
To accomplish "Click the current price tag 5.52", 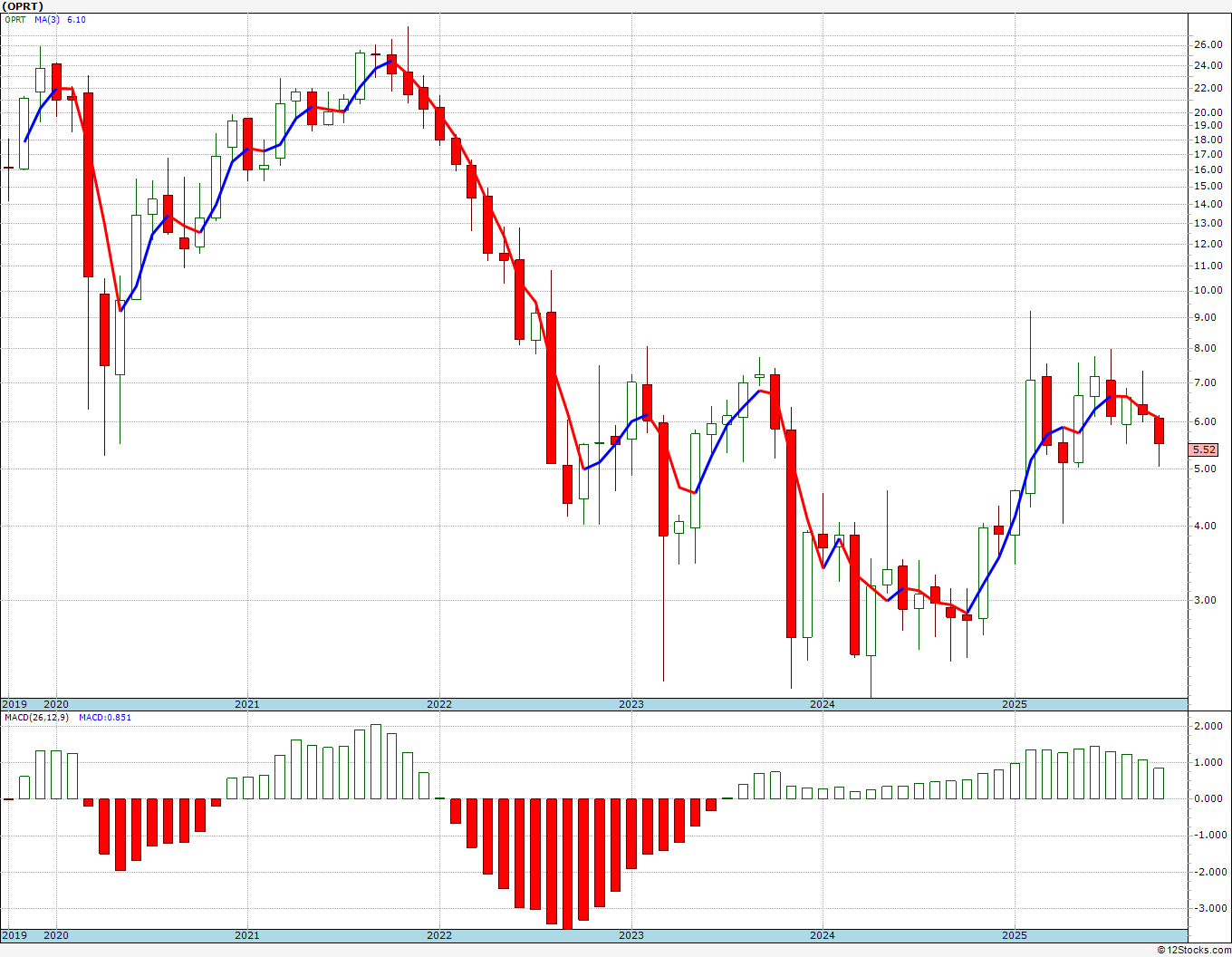I will click(x=1205, y=449).
